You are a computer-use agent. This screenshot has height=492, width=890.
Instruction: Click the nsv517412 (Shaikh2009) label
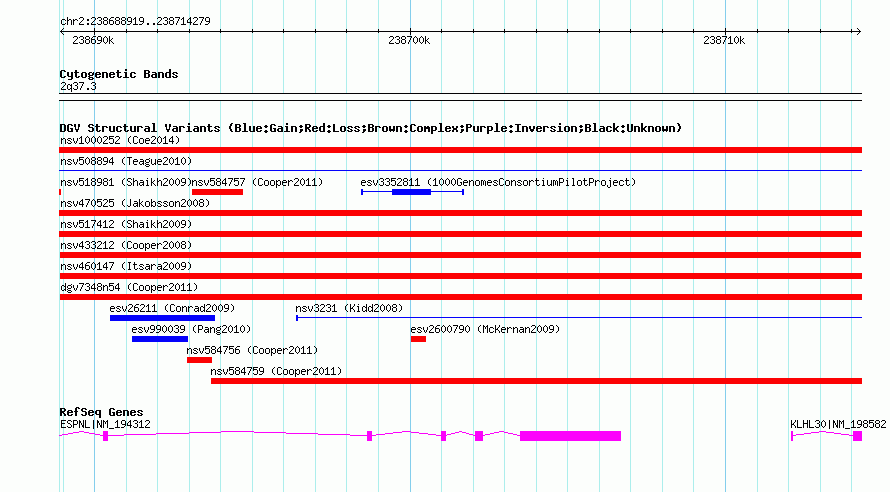(126, 224)
